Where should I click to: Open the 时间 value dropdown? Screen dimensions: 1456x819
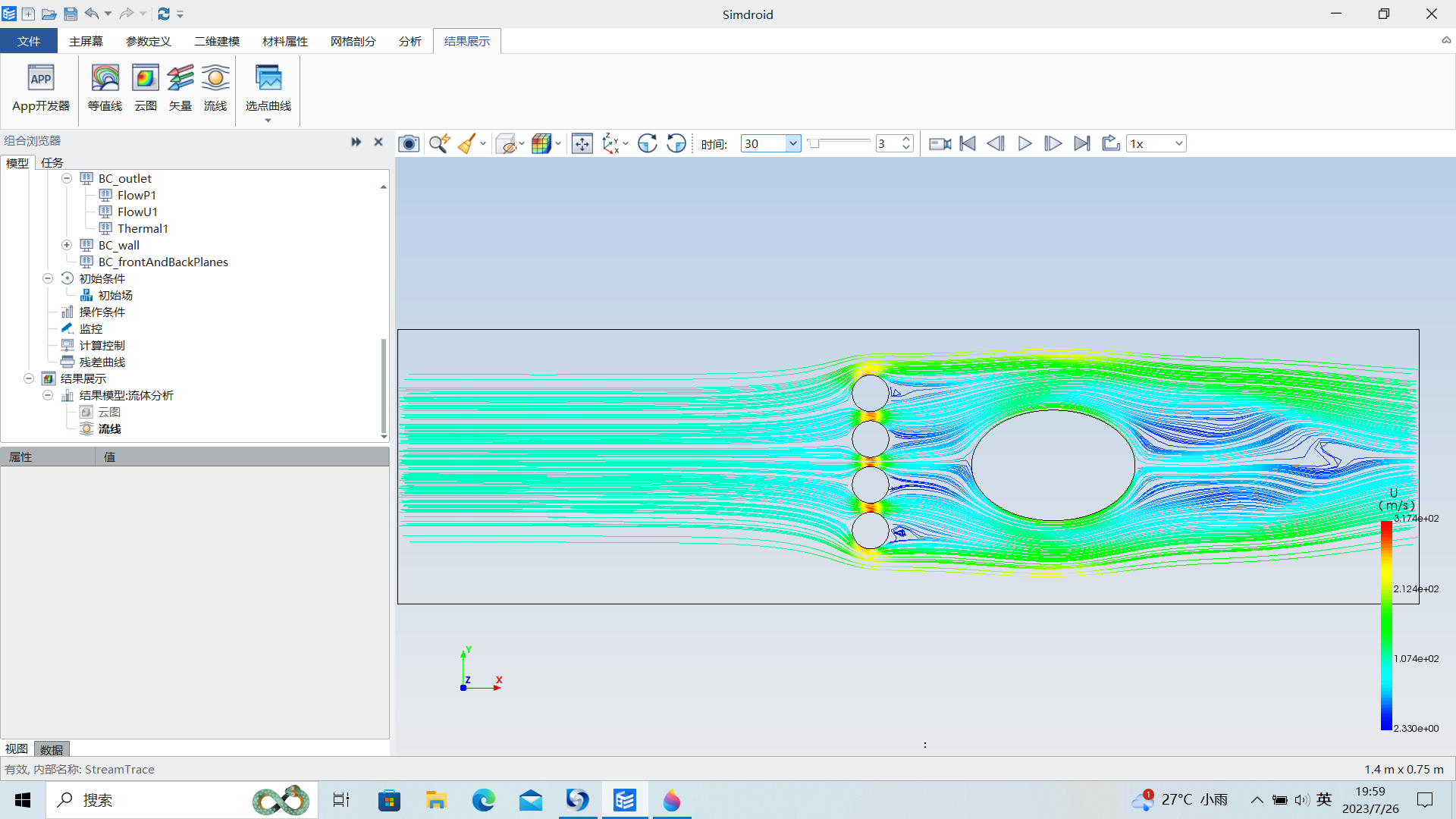792,143
